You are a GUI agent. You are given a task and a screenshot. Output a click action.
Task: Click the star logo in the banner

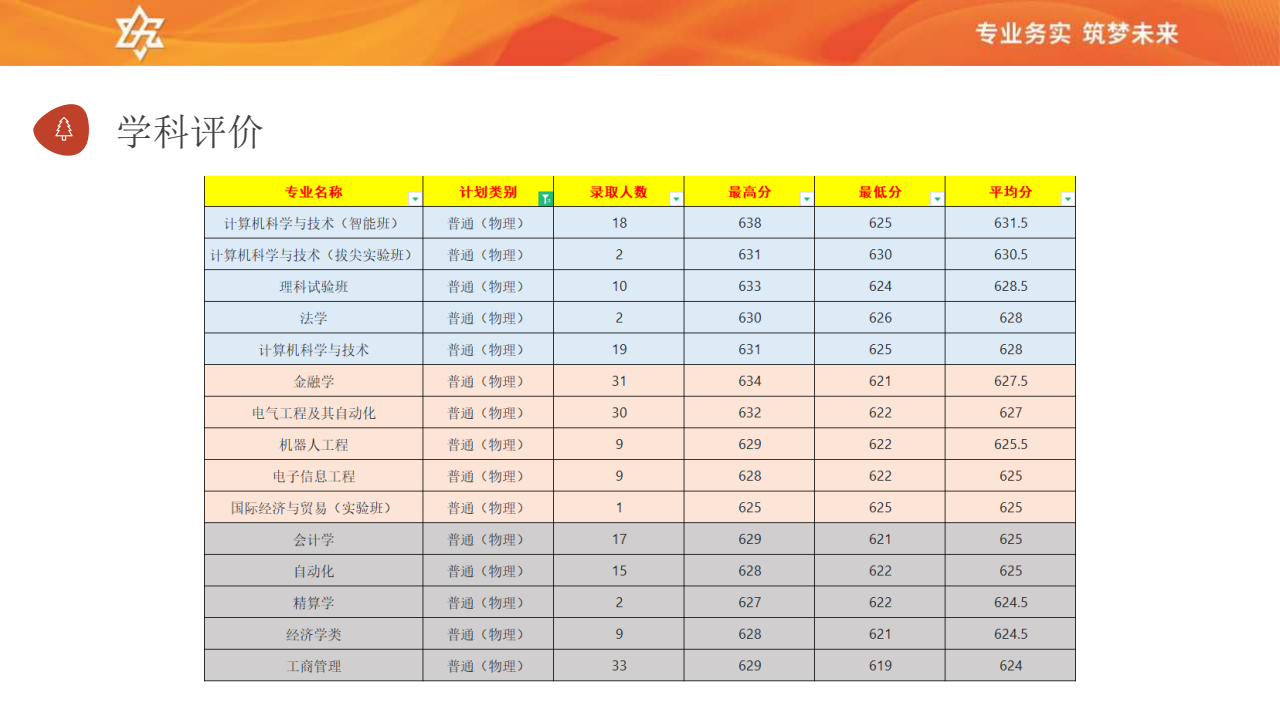[x=139, y=33]
